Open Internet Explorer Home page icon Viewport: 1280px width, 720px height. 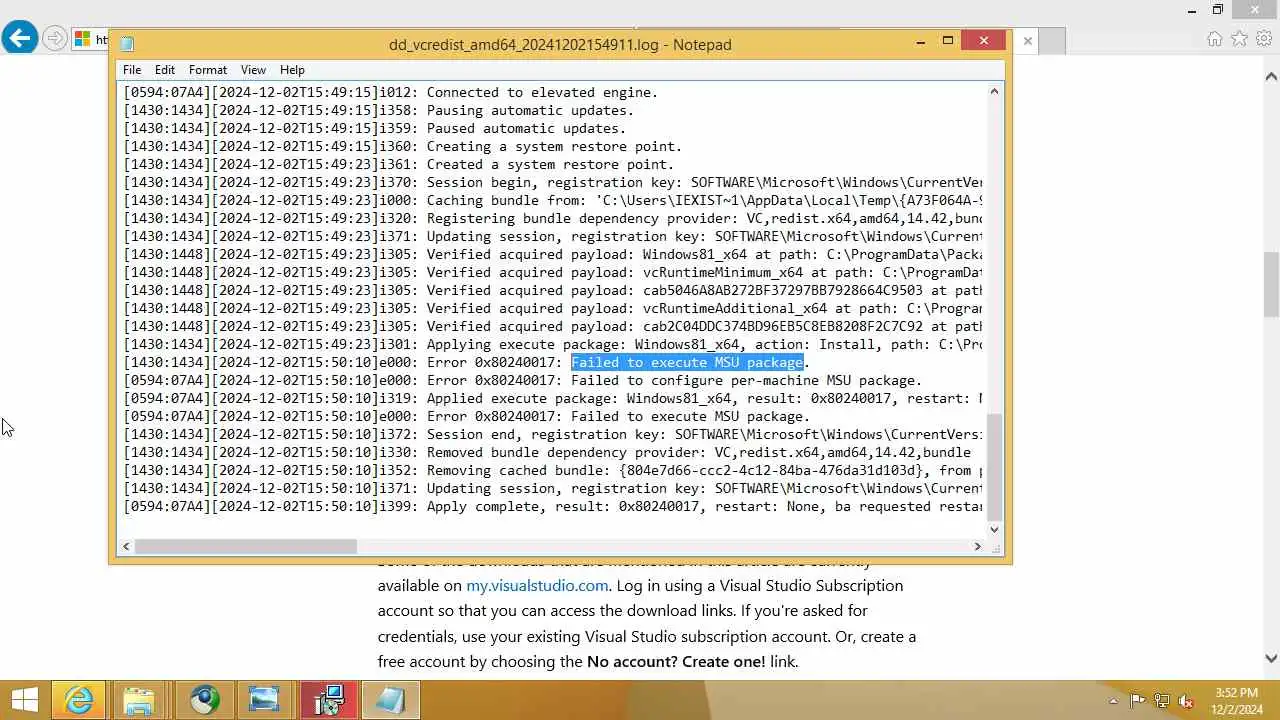1215,39
